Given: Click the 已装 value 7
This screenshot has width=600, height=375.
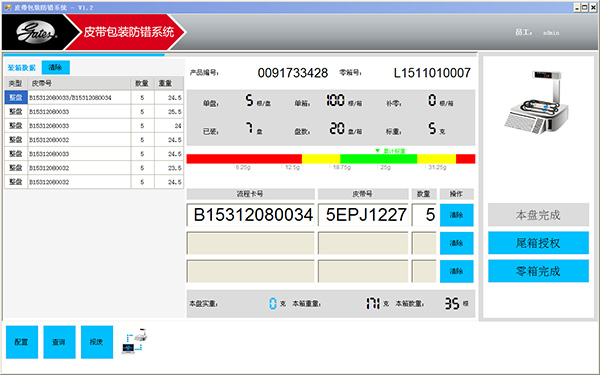Looking at the screenshot, I should point(249,128).
